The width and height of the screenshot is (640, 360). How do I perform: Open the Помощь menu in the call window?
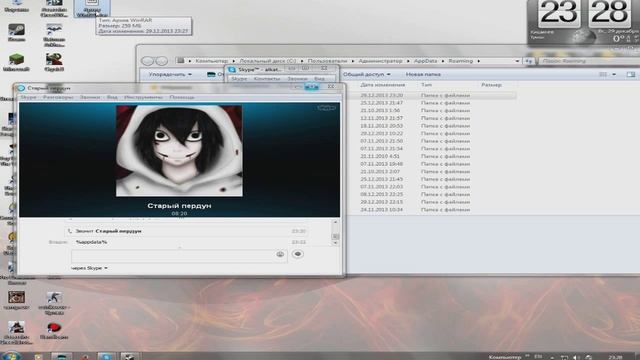[182, 97]
